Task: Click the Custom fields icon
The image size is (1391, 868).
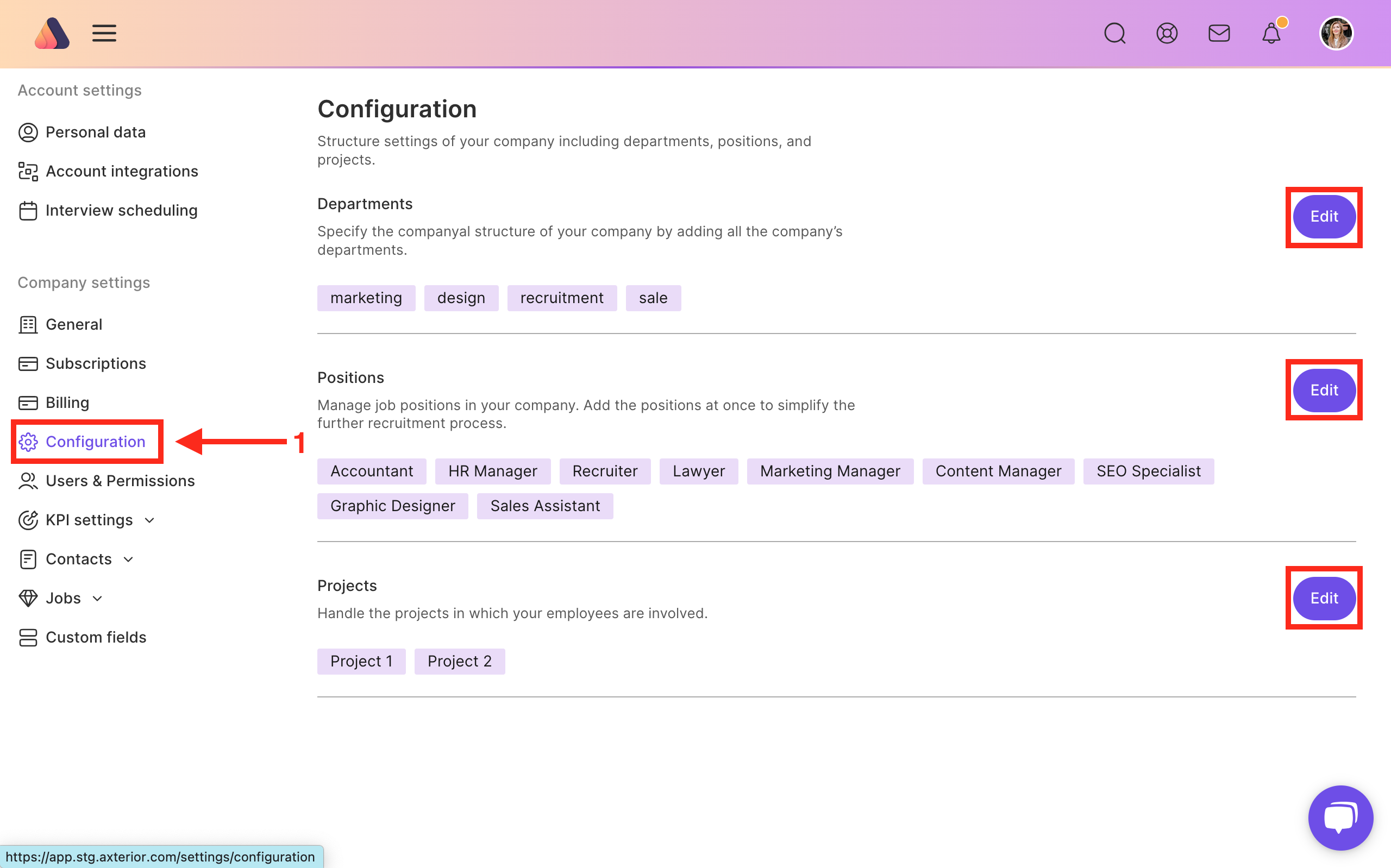Action: click(28, 637)
